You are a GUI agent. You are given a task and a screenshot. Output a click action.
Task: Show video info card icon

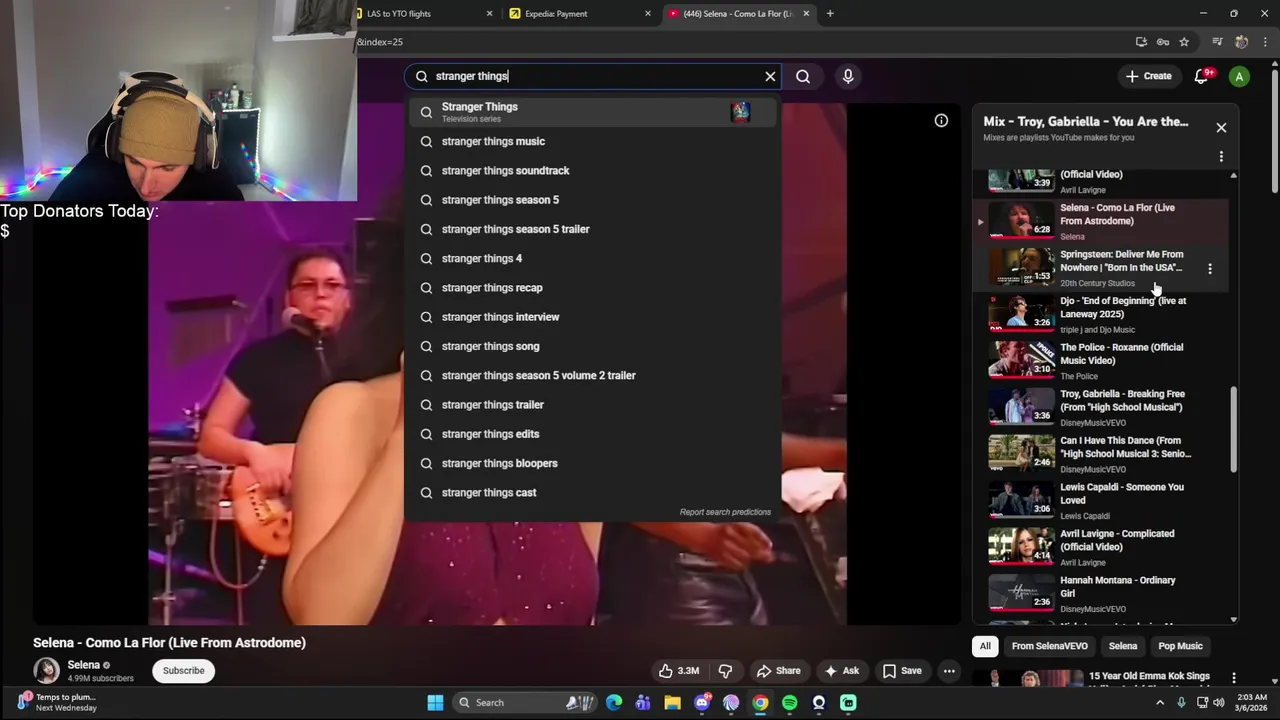pos(941,120)
